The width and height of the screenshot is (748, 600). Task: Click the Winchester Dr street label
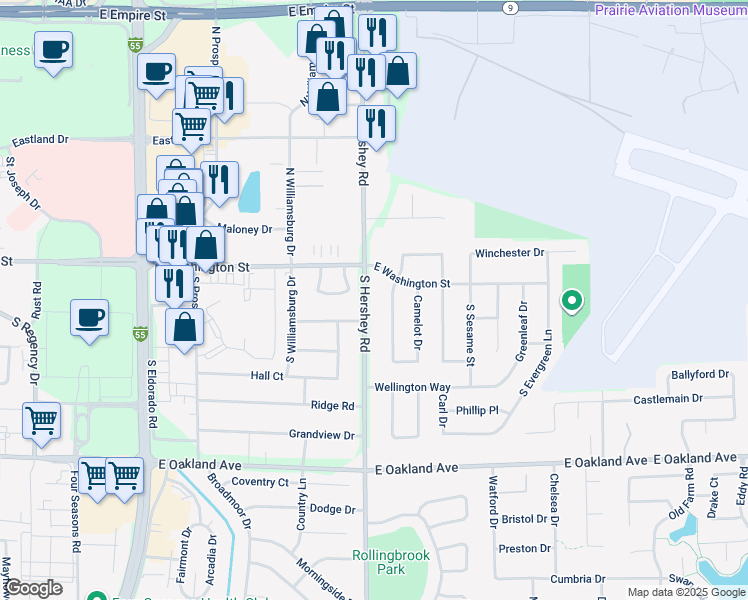pos(509,253)
